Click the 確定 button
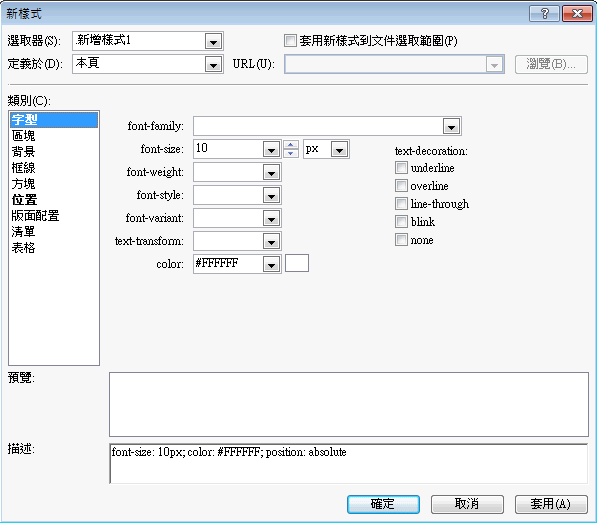The width and height of the screenshot is (597, 523). pyautogui.click(x=383, y=504)
